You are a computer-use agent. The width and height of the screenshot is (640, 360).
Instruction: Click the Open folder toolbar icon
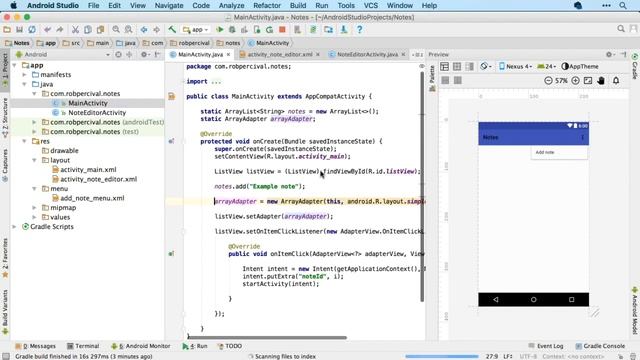[x=7, y=30]
